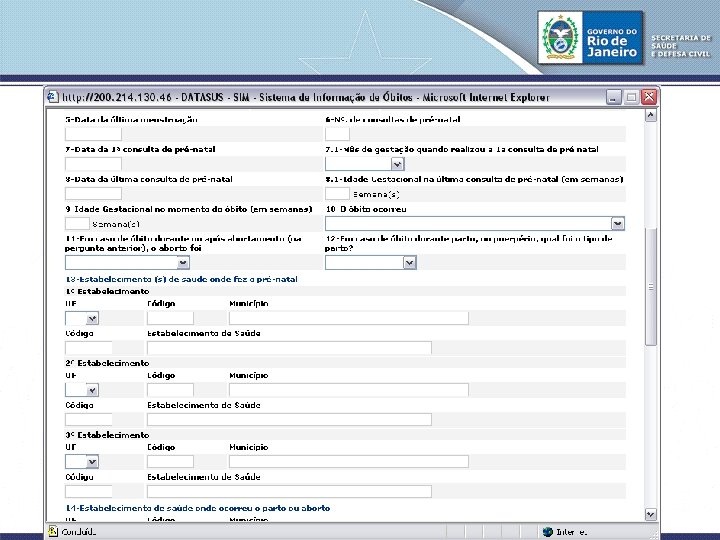Click the 3º Estabelecimento label
Viewport: 720px width, 540px height.
click(107, 435)
